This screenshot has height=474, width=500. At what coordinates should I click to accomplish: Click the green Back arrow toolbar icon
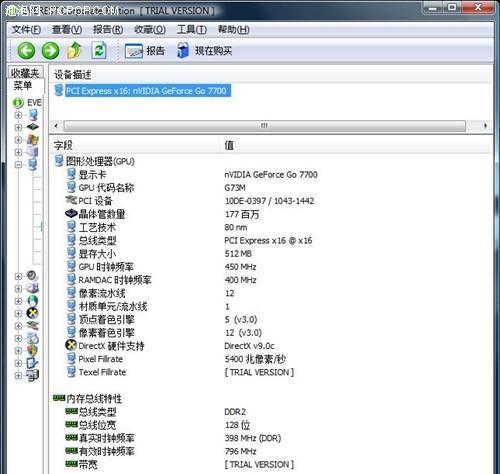point(26,51)
